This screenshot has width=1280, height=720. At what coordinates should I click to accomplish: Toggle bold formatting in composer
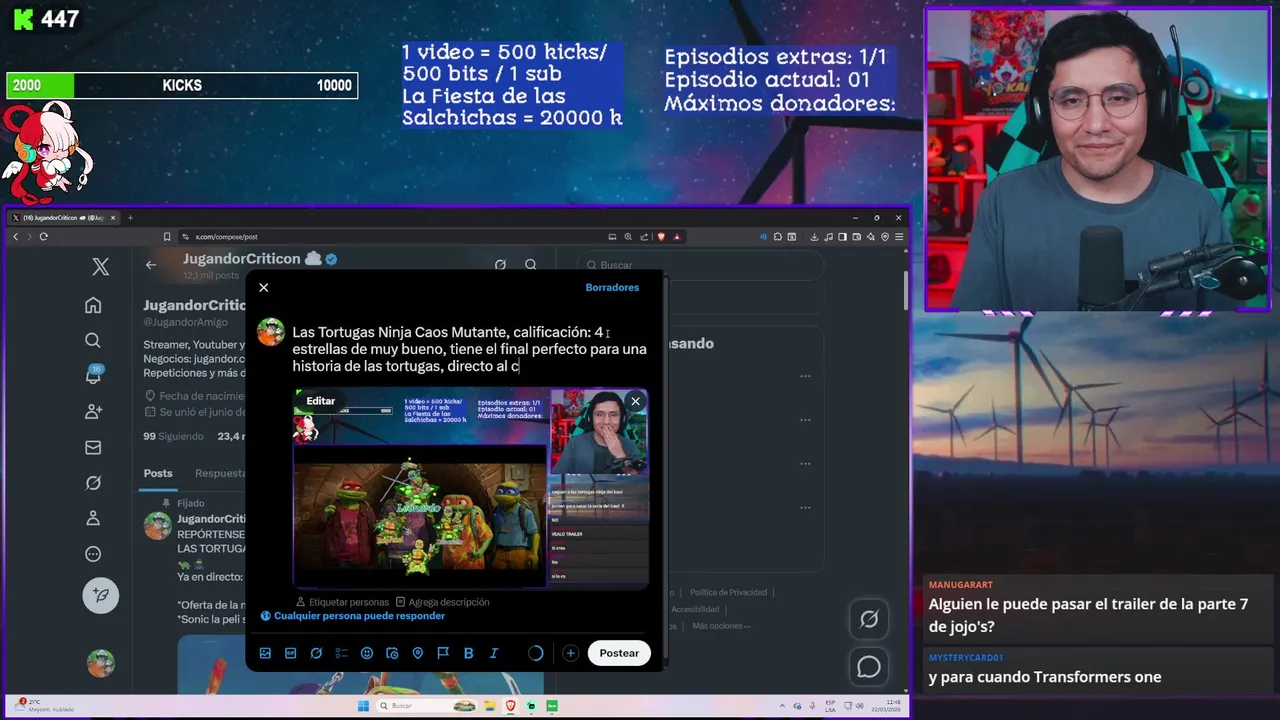coord(468,653)
